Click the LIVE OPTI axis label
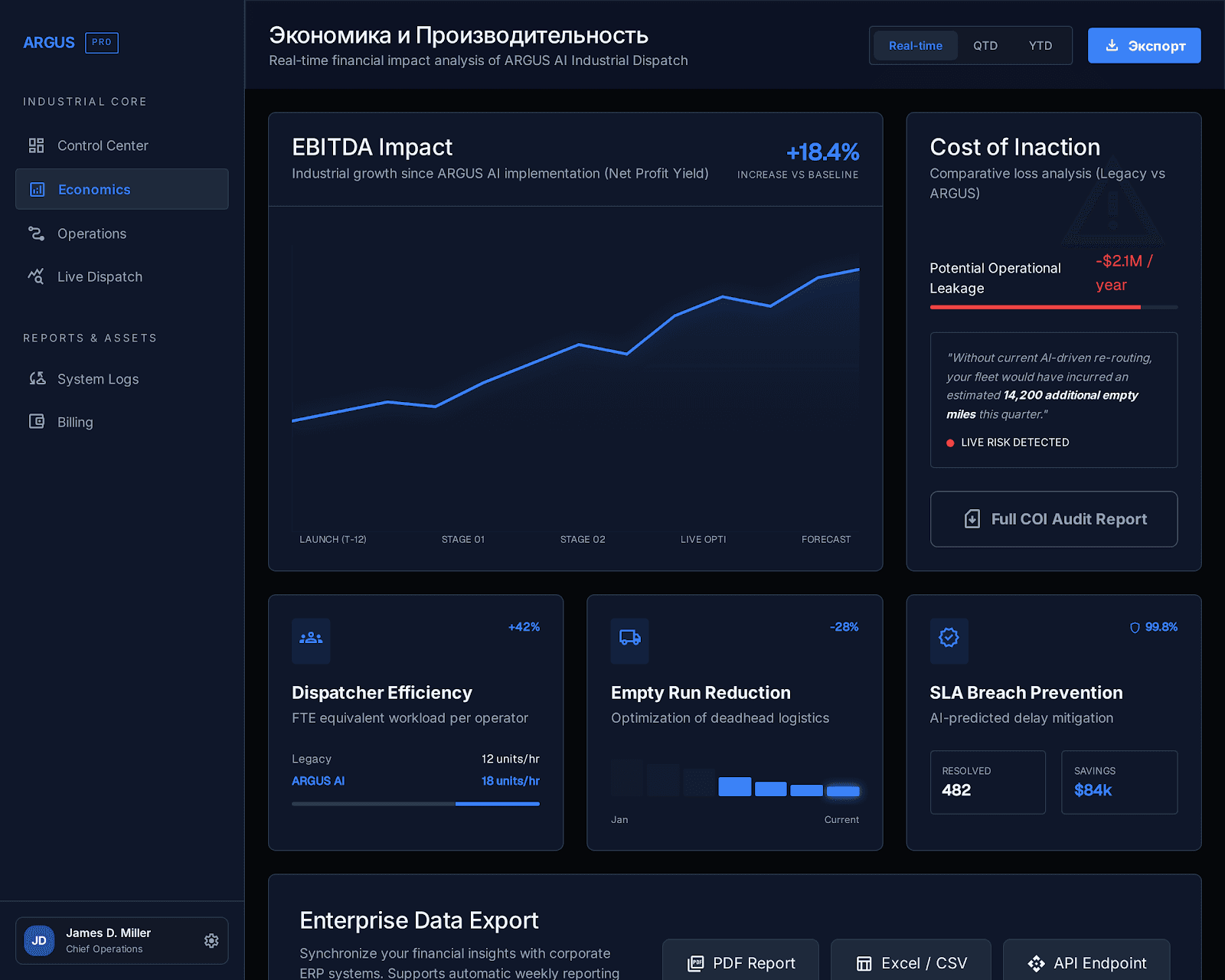 (x=703, y=539)
